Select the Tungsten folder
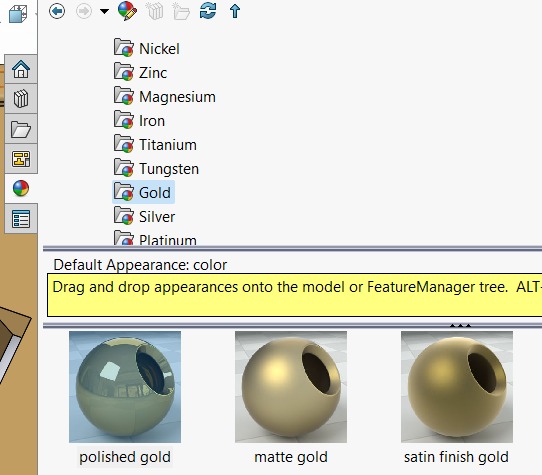This screenshot has width=542, height=475. pyautogui.click(x=157, y=169)
